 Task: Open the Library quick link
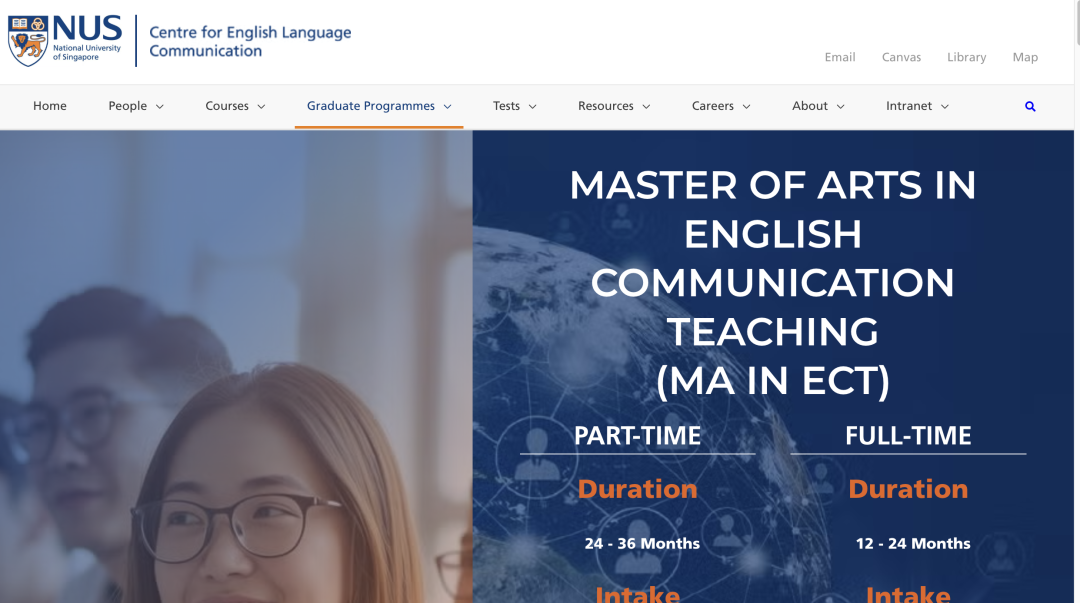[966, 57]
